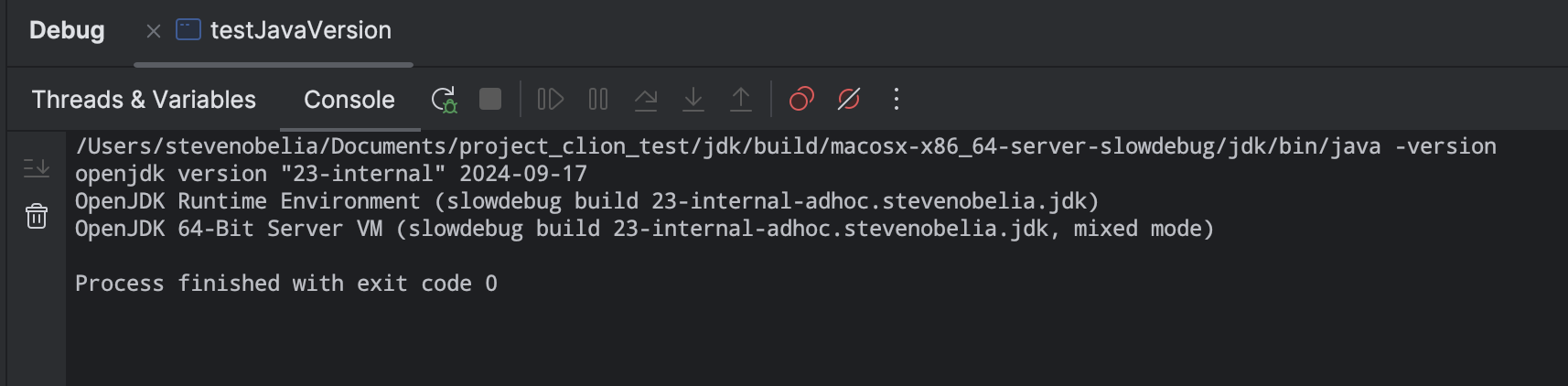The image size is (1568, 386).
Task: Toggle Mute Breakpoints
Action: (849, 99)
